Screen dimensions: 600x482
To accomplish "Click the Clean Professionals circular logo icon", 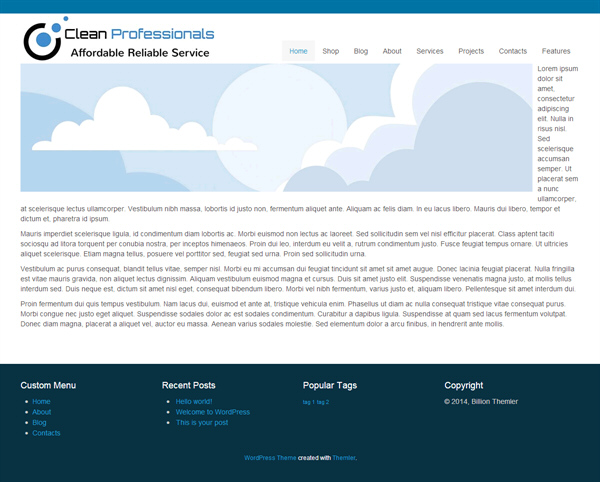I will [45, 38].
